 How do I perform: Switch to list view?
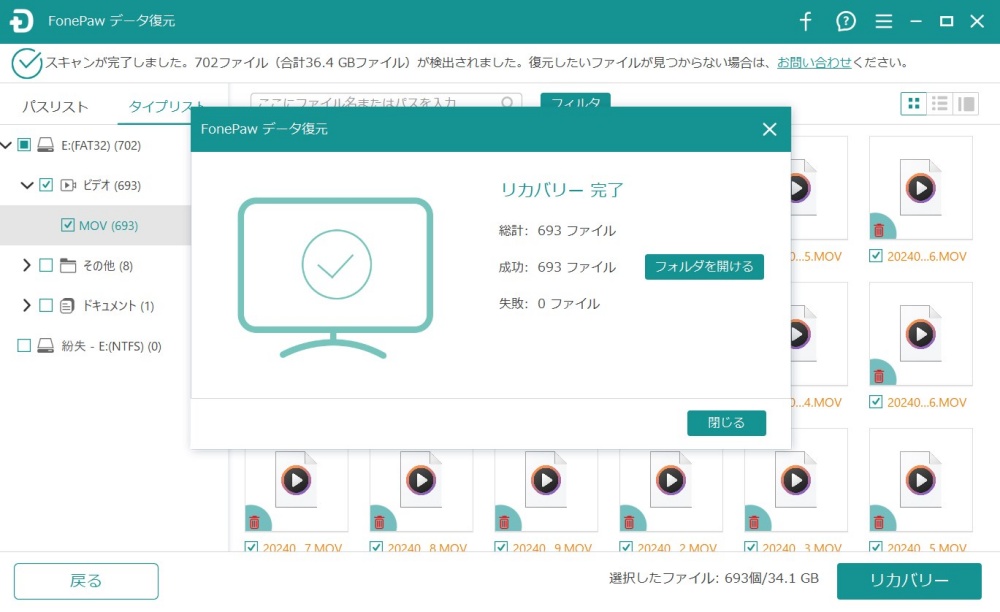pyautogui.click(x=939, y=103)
